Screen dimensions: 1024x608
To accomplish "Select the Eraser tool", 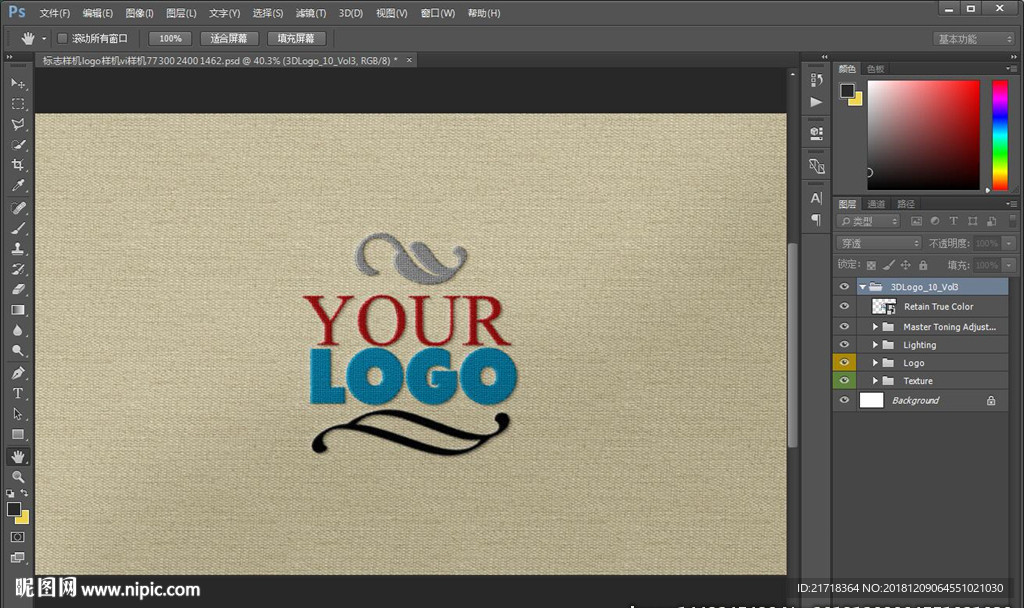I will click(x=18, y=289).
